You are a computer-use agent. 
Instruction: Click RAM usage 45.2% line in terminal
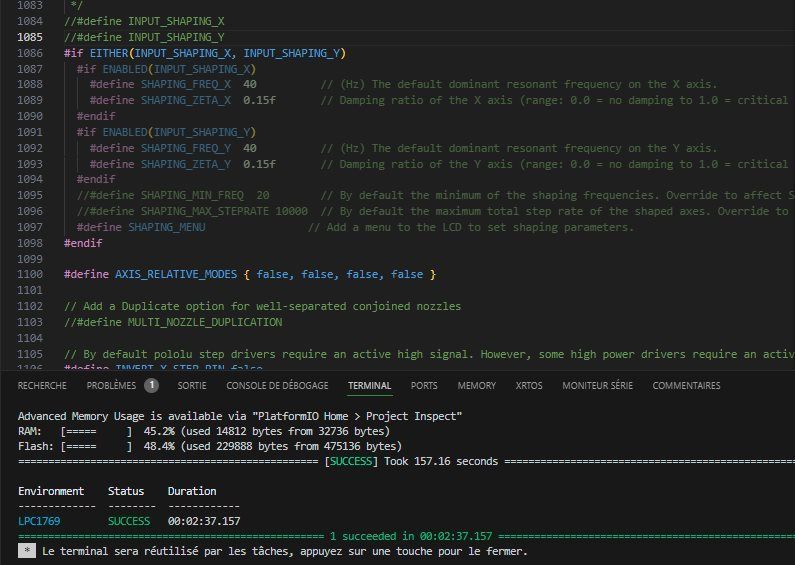[x=204, y=431]
